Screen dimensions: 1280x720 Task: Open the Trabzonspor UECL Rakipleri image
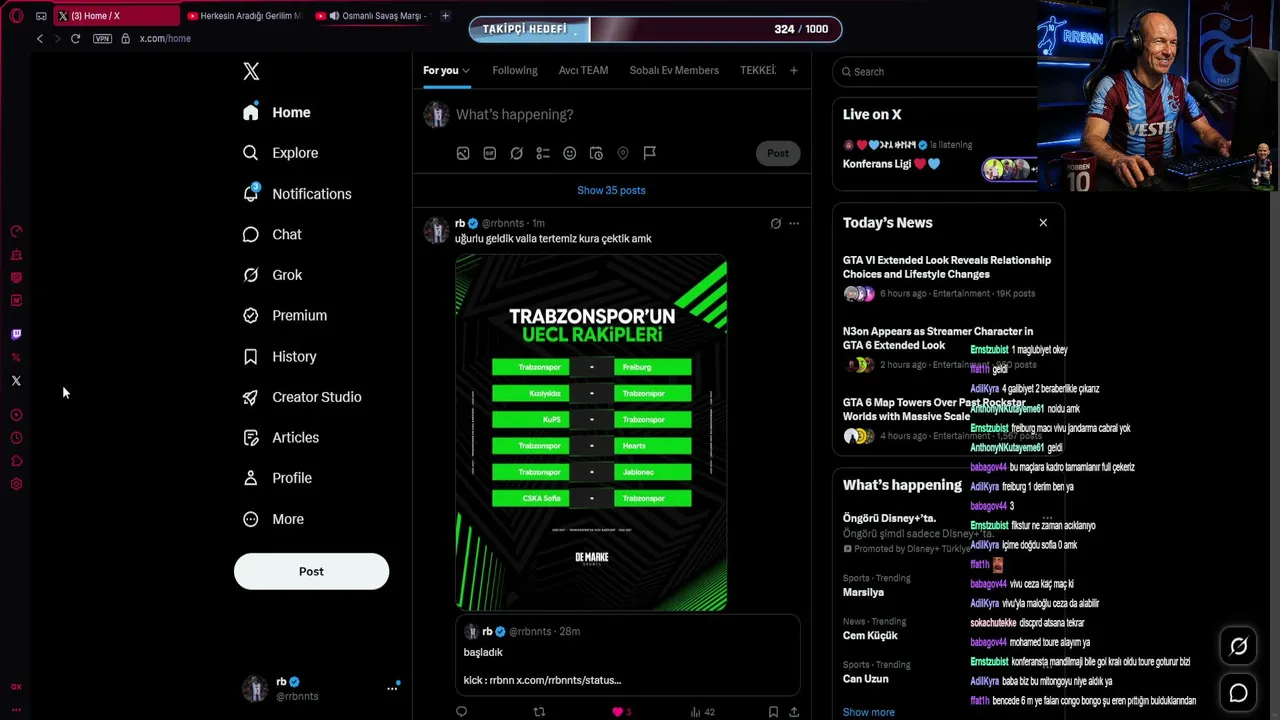tap(591, 432)
